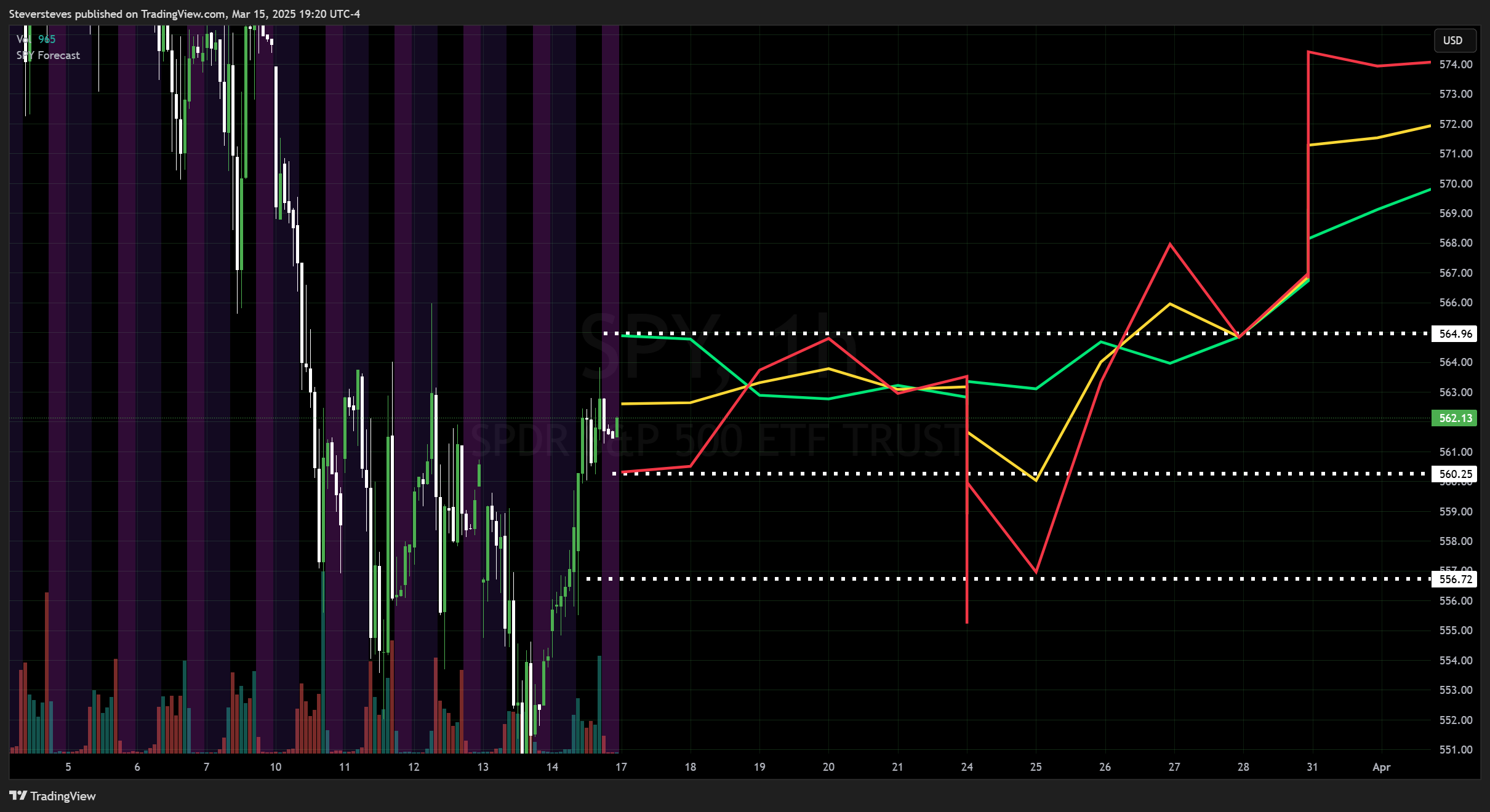Click date 10 on the time axis

coord(276,766)
